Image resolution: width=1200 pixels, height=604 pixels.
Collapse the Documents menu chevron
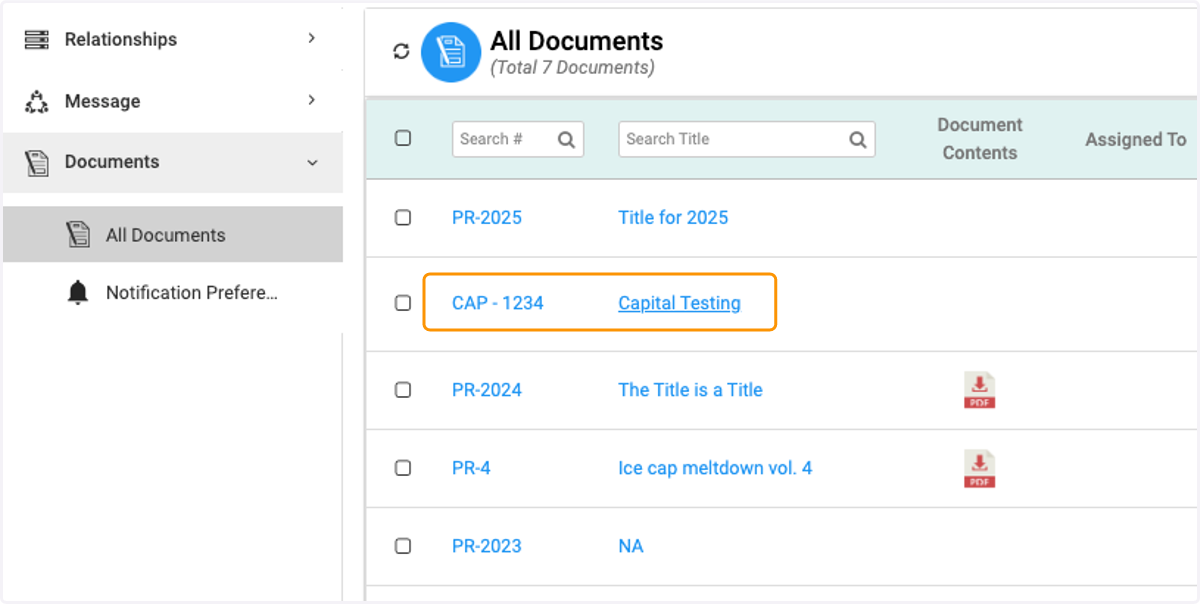click(312, 162)
